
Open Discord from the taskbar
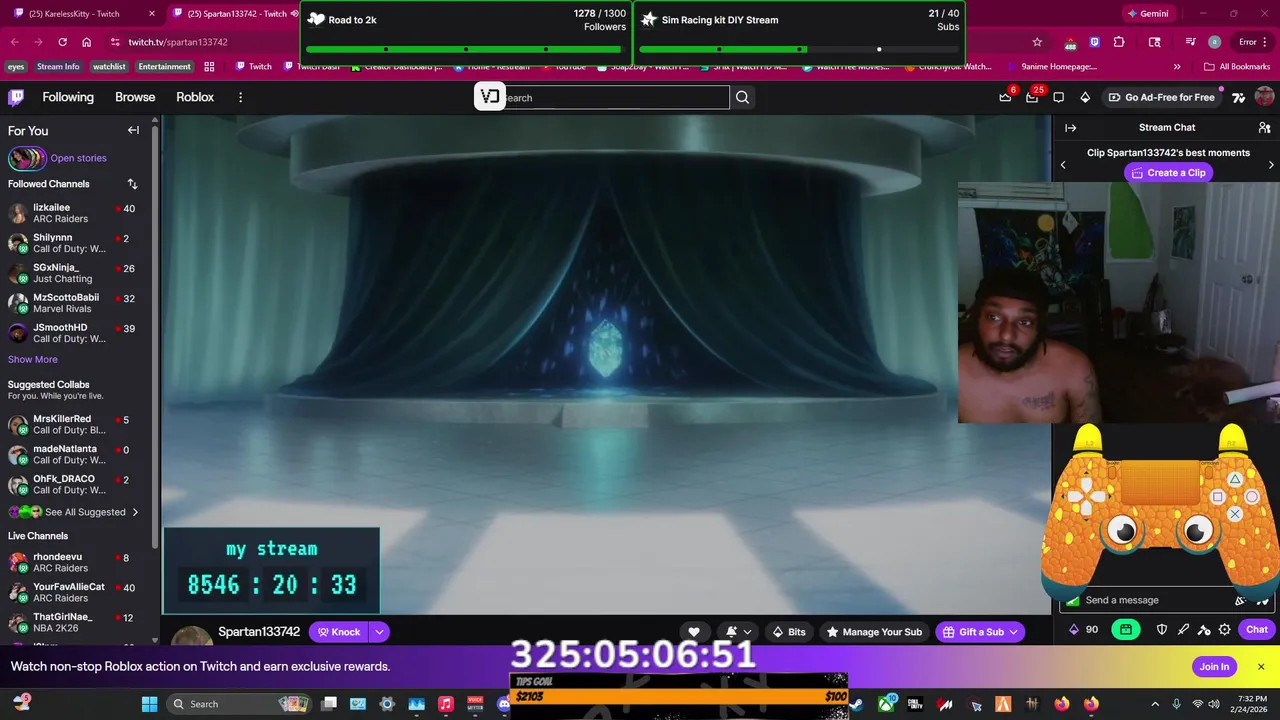[504, 704]
